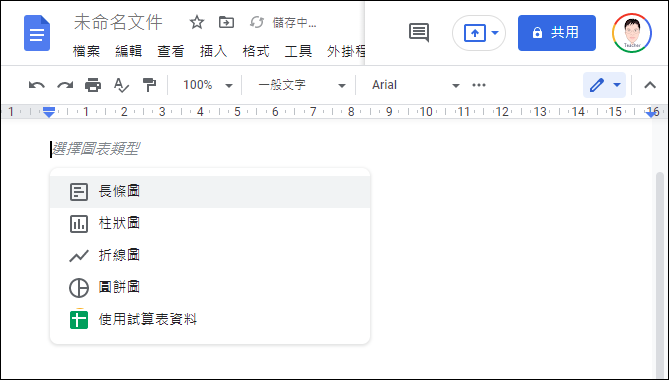Open the 檔案 menu
Viewport: 669px width, 380px height.
click(x=86, y=52)
